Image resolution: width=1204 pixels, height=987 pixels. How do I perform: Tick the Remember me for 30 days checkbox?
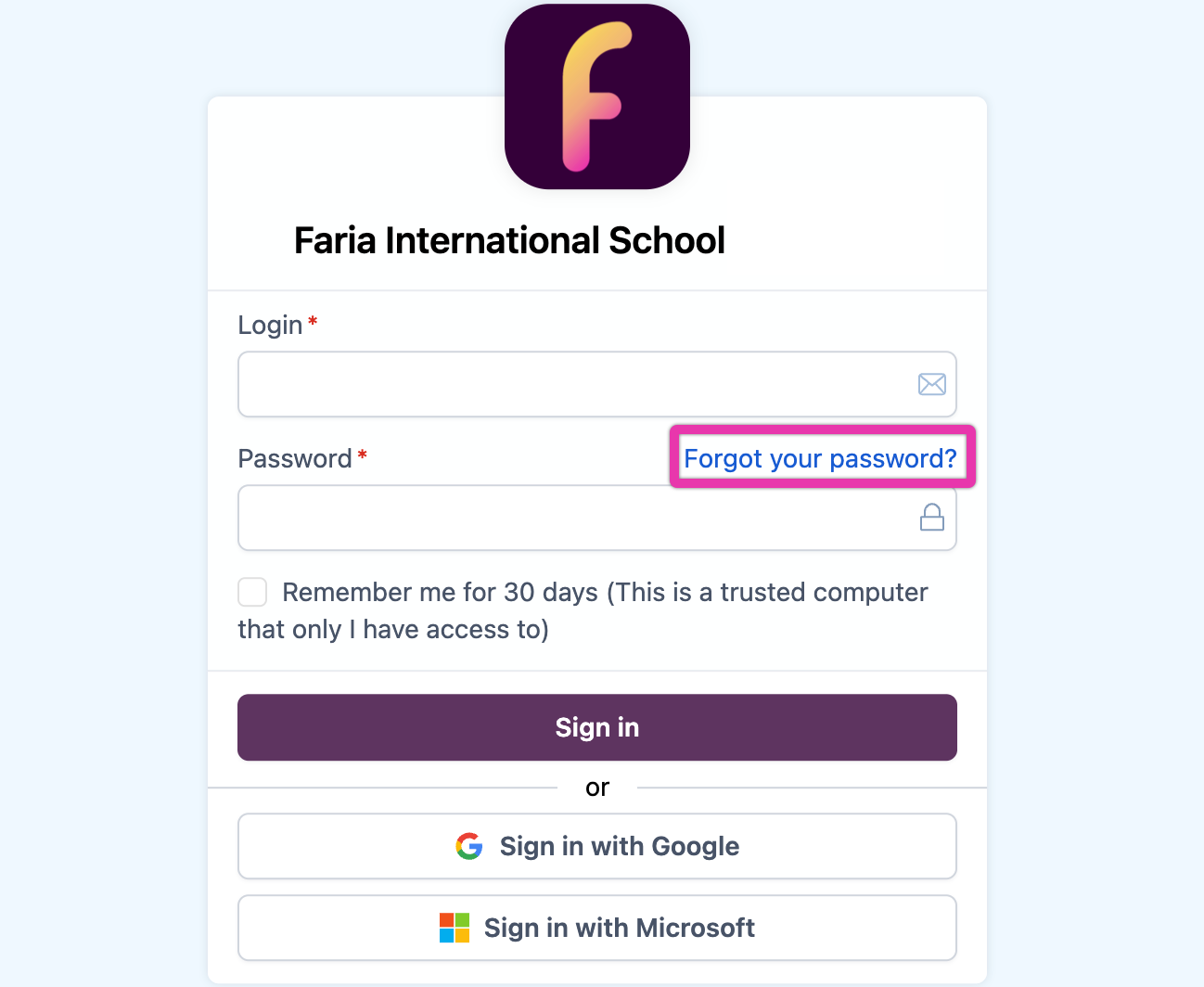point(252,592)
